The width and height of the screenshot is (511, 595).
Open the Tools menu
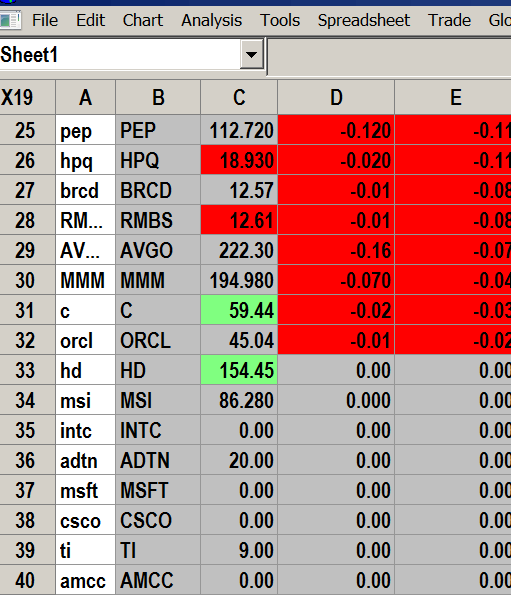280,20
